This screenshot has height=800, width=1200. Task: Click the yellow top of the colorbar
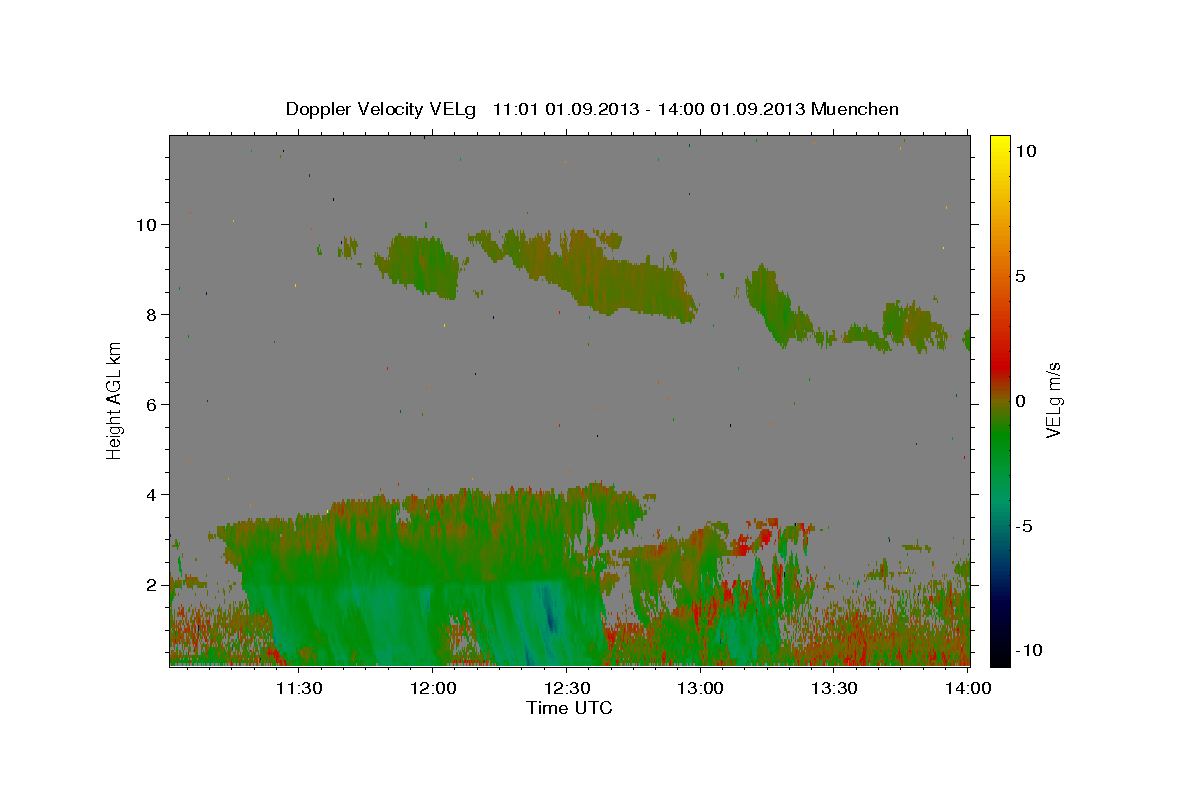999,148
